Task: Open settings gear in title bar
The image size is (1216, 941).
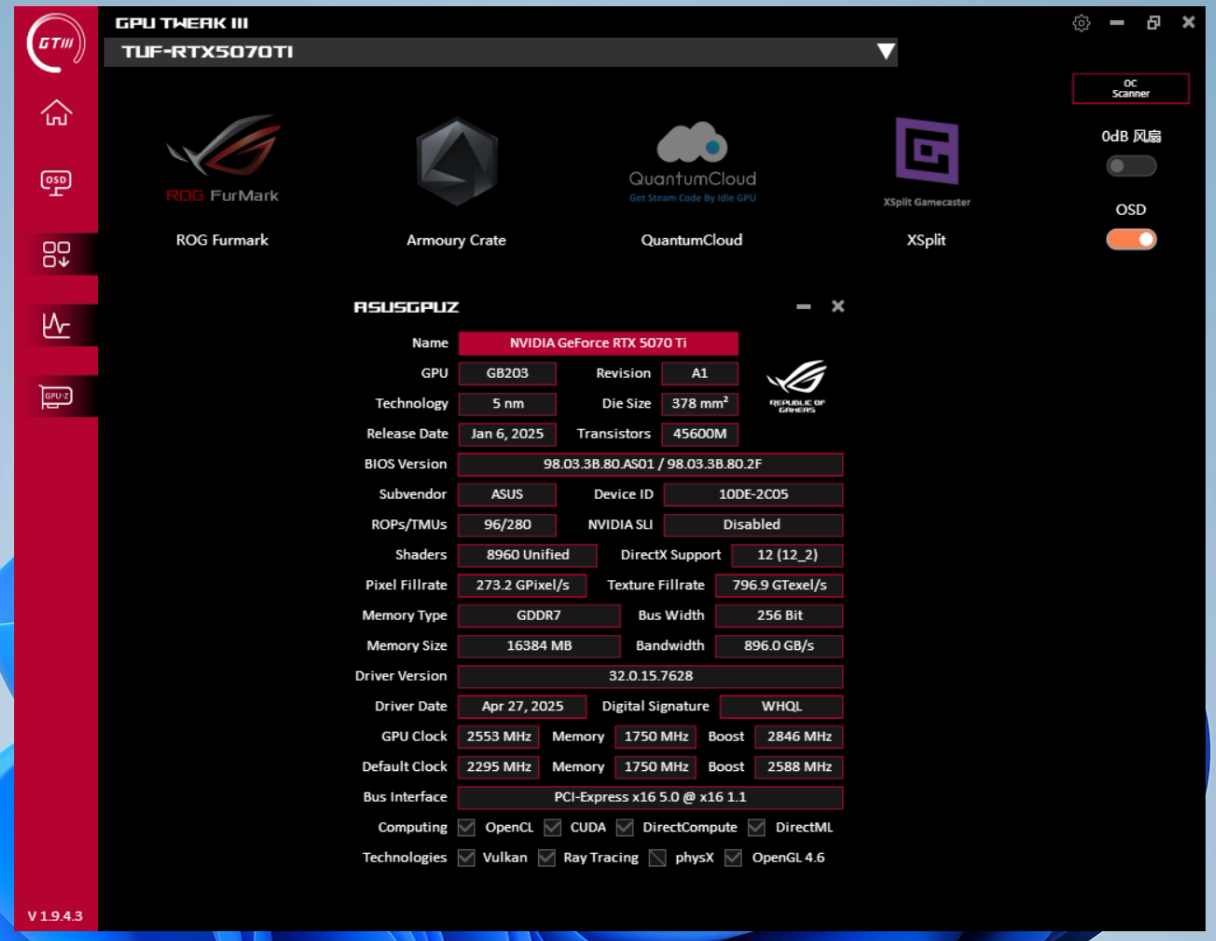Action: tap(1081, 23)
